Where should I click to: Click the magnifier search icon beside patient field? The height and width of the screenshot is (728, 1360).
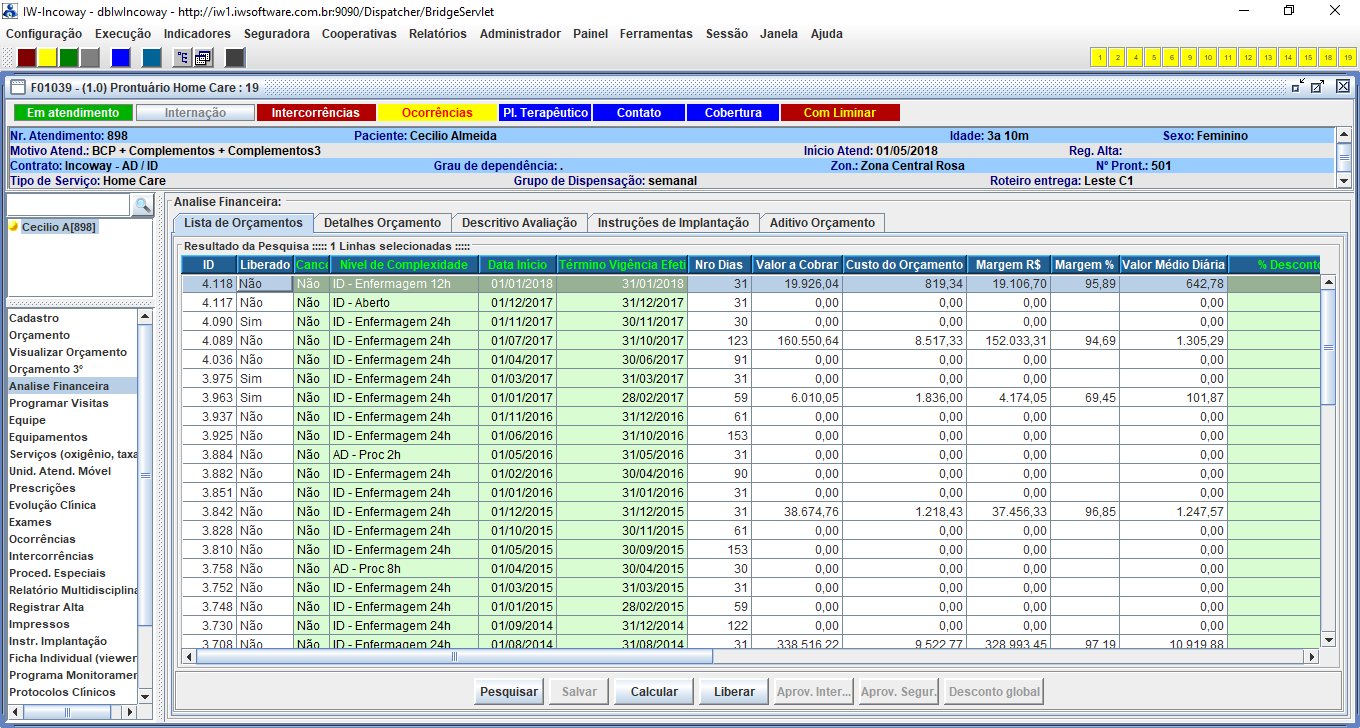pos(143,205)
